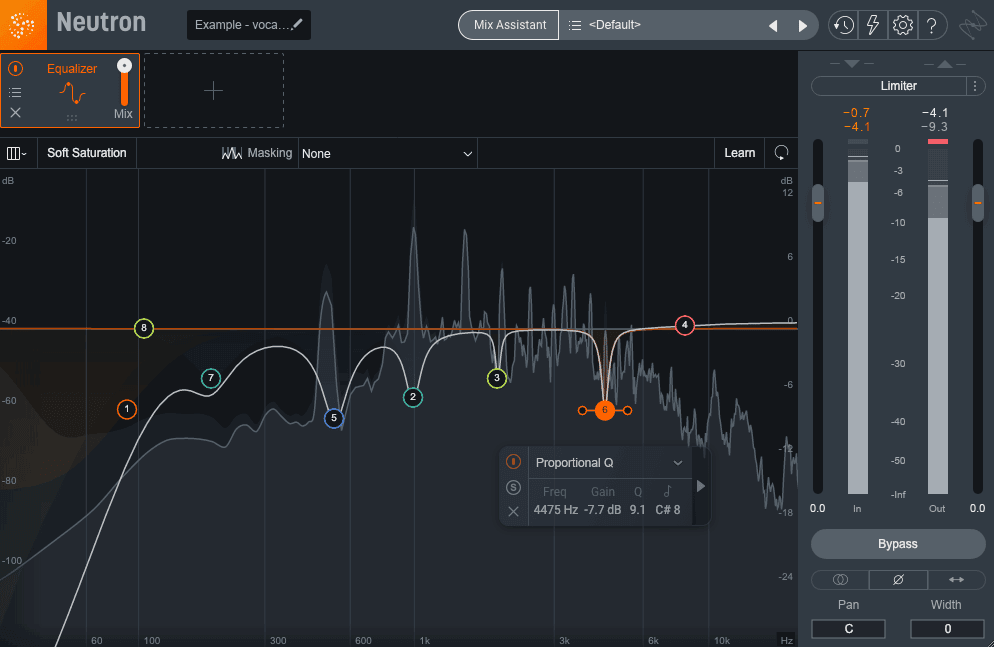
Task: Toggle Equalizer module power button
Action: 16,68
